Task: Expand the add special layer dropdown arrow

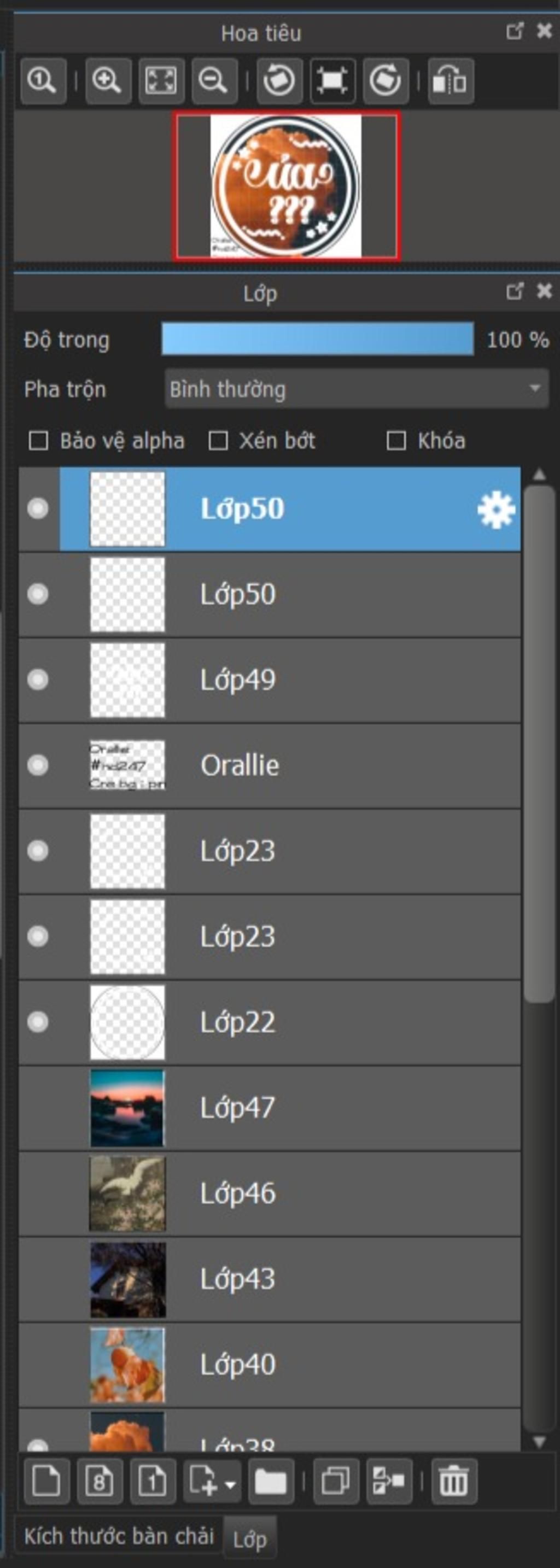Action: coord(230,1485)
